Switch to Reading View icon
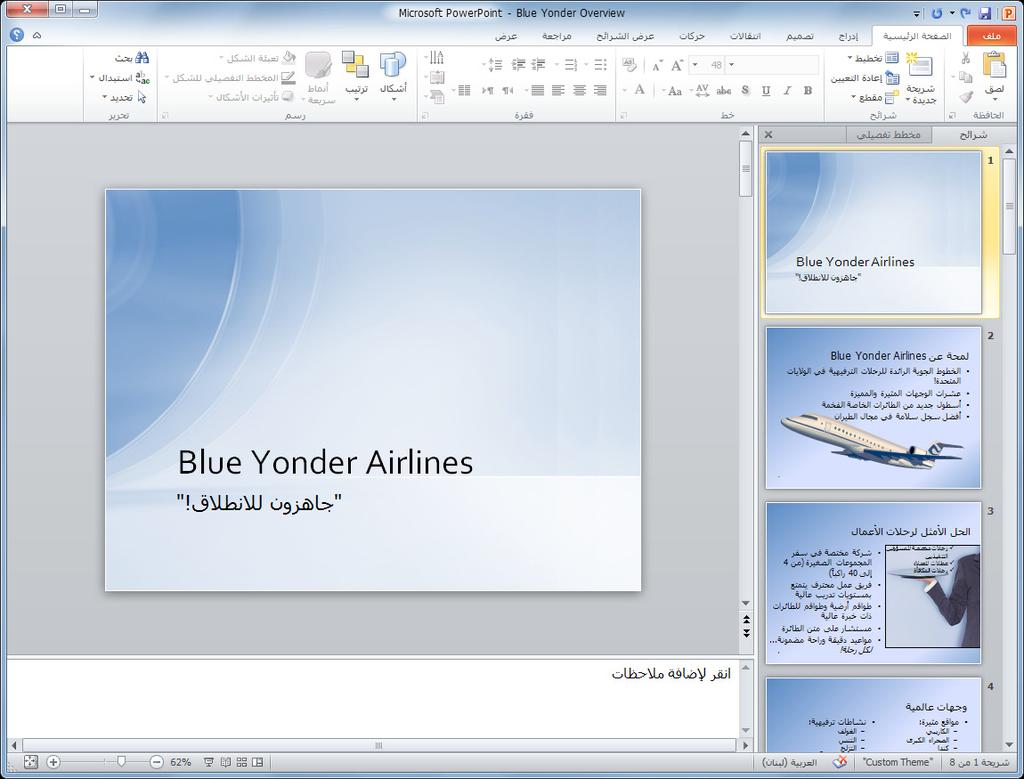 pos(225,761)
